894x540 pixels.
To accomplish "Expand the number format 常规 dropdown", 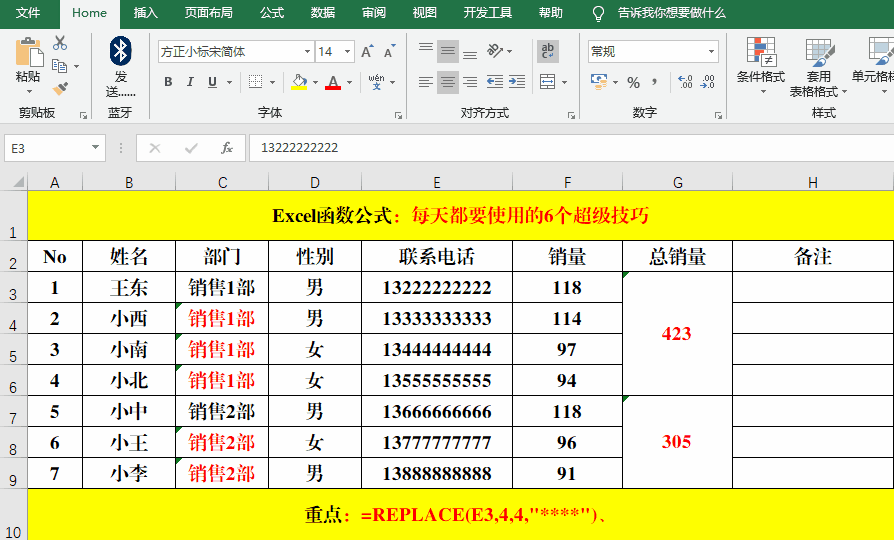I will click(711, 52).
